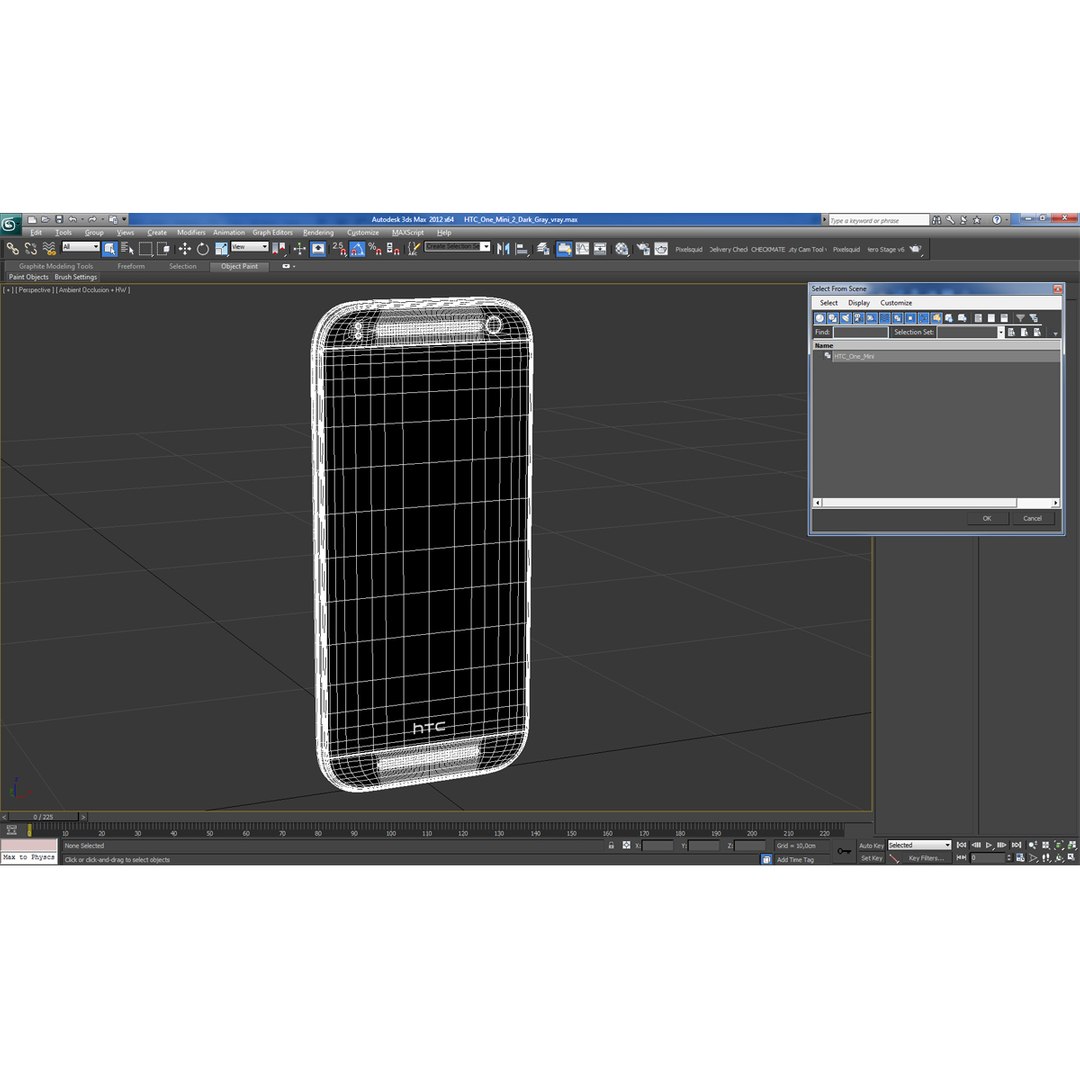Click the 3ds Max application button
Screen dimensions: 1080x1080
click(10, 224)
